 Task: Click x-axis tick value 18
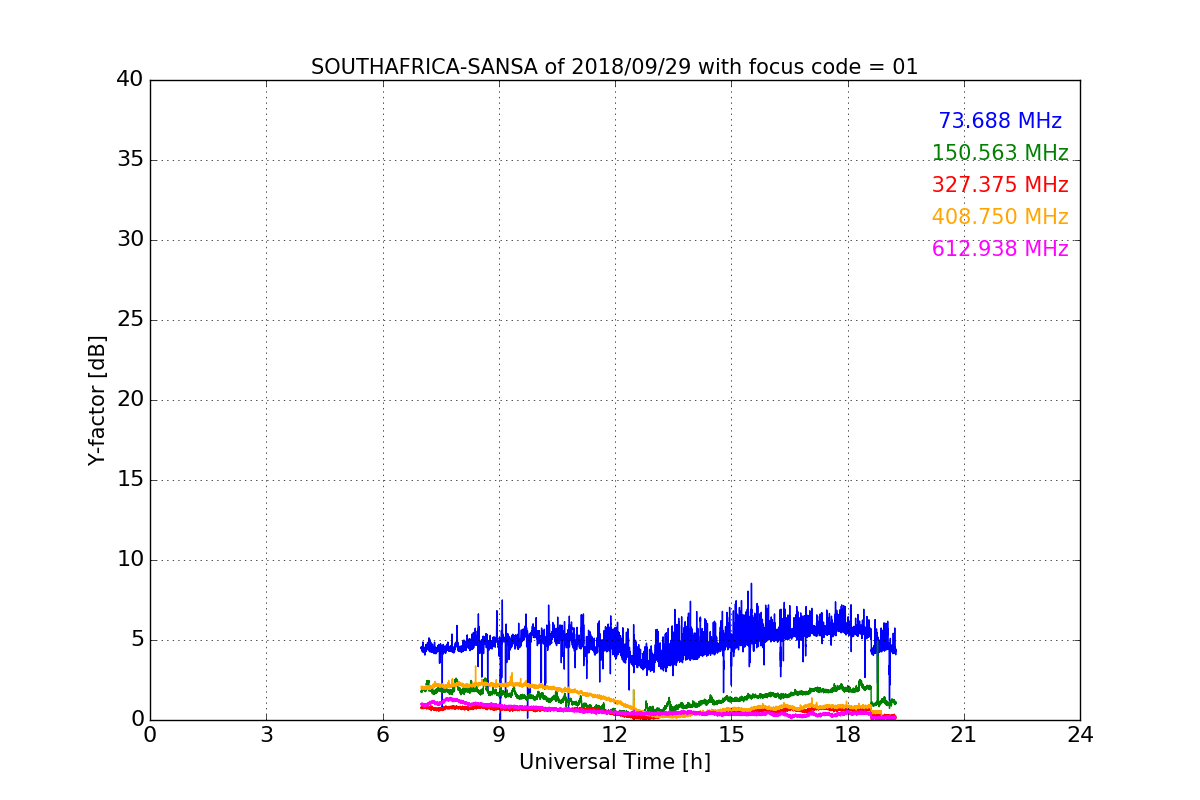coord(848,734)
